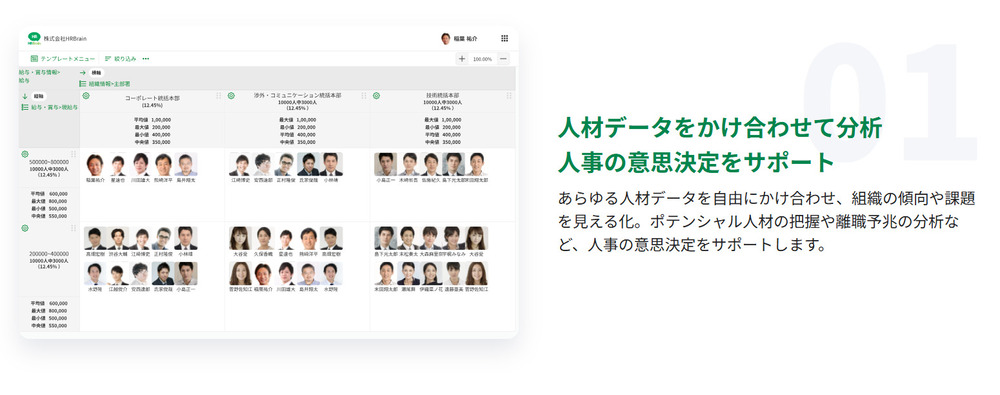Click drag handle of 渉外・コミュニケーション統括本部 column

(x=364, y=96)
